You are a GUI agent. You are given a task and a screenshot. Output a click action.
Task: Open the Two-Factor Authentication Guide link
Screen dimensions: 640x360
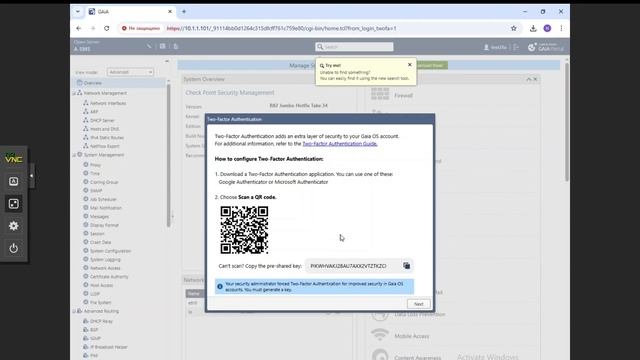pos(340,144)
